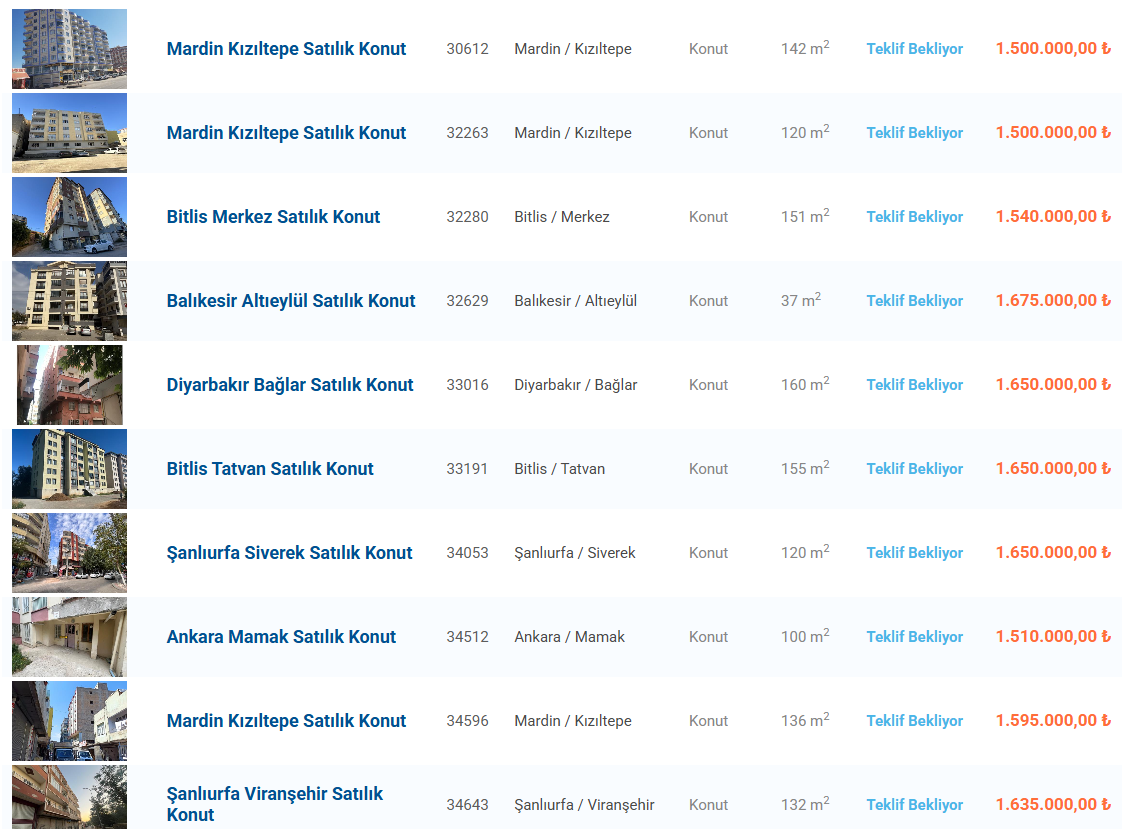Screen dimensions: 1137x829
Task: Select the 1.675.000,00 ₺ price
Action: [1053, 300]
